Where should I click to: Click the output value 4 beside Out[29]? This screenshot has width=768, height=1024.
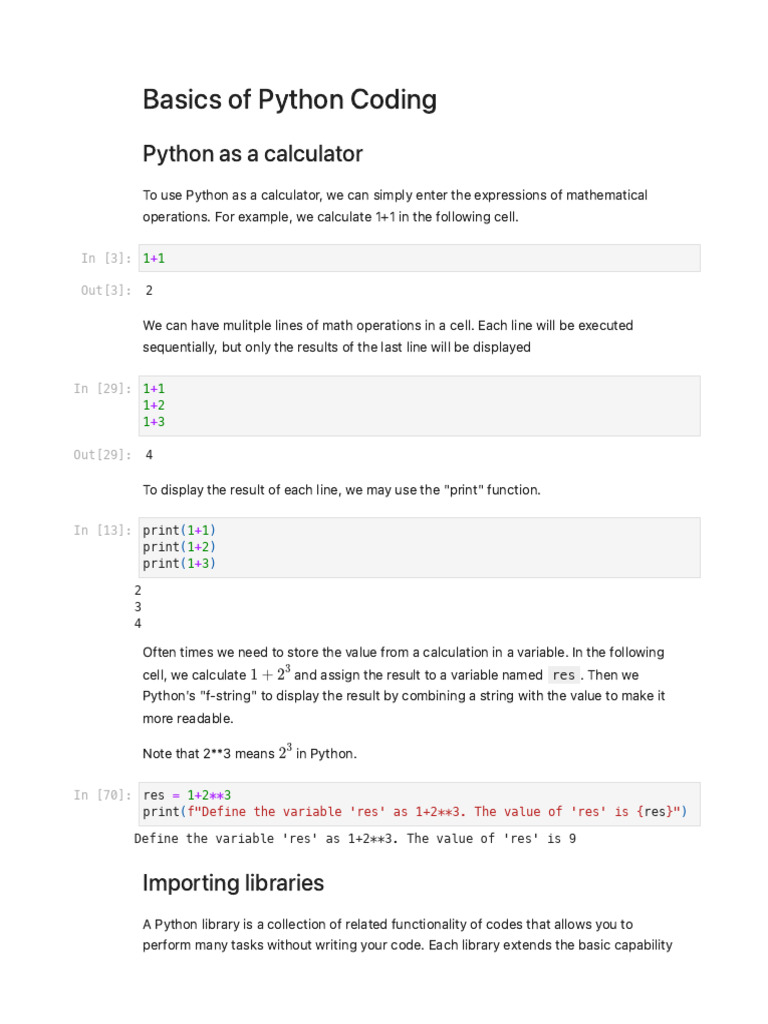(149, 455)
